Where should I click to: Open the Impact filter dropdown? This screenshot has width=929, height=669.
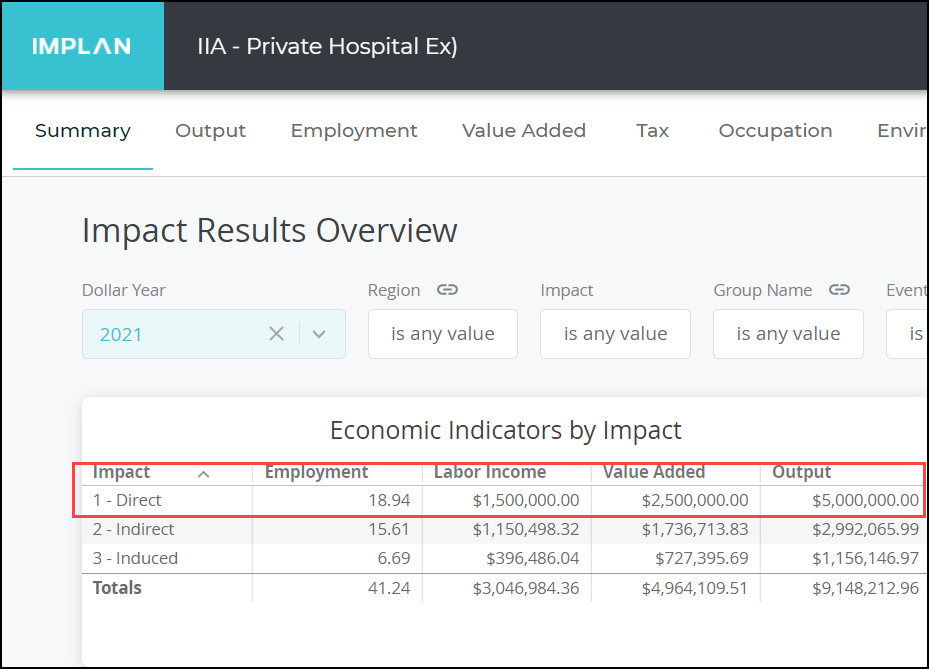coord(615,334)
